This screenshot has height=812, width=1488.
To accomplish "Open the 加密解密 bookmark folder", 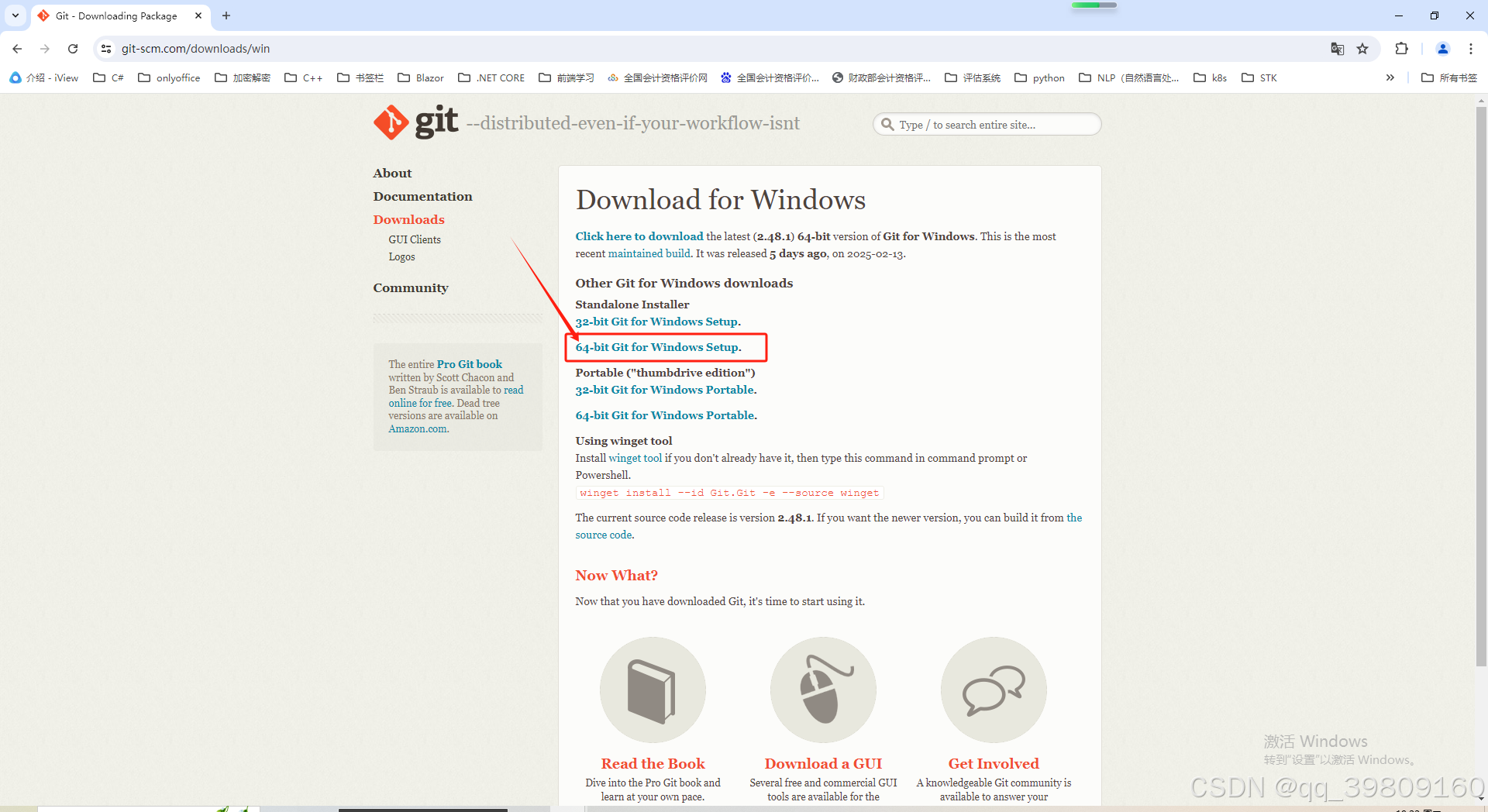I will point(243,77).
